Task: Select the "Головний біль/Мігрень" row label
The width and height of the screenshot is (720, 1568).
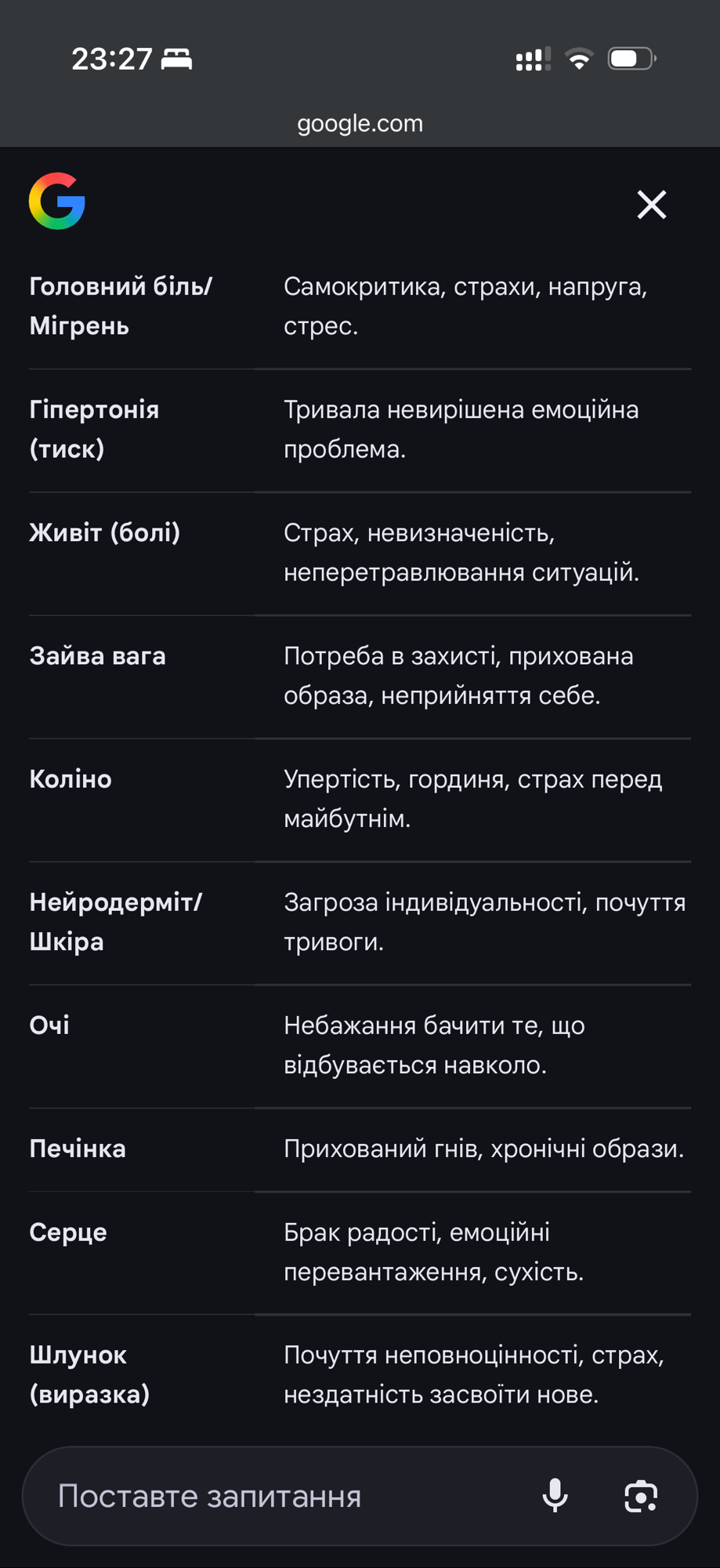Action: [x=121, y=307]
